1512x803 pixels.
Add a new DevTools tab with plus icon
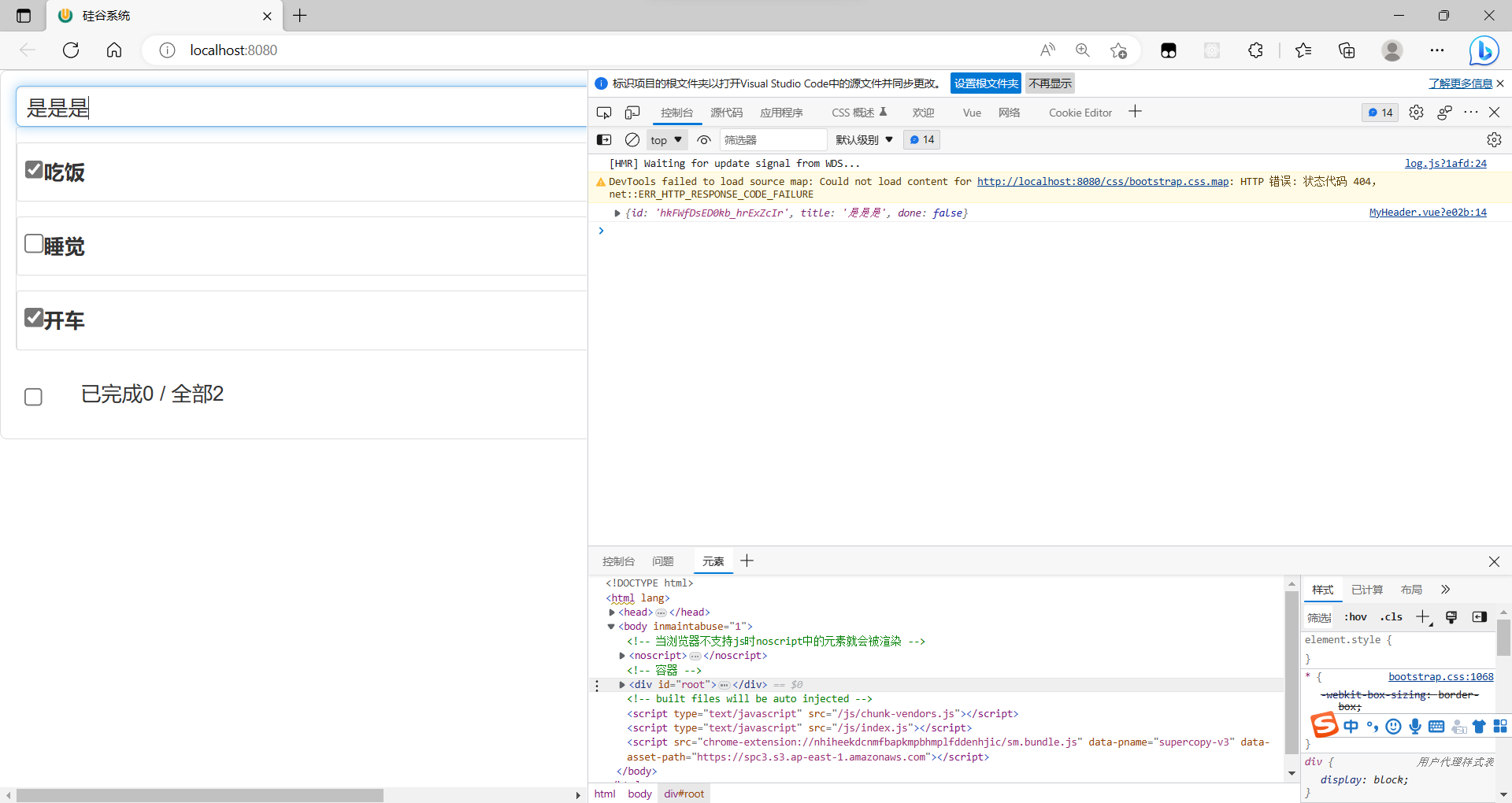(x=1135, y=112)
